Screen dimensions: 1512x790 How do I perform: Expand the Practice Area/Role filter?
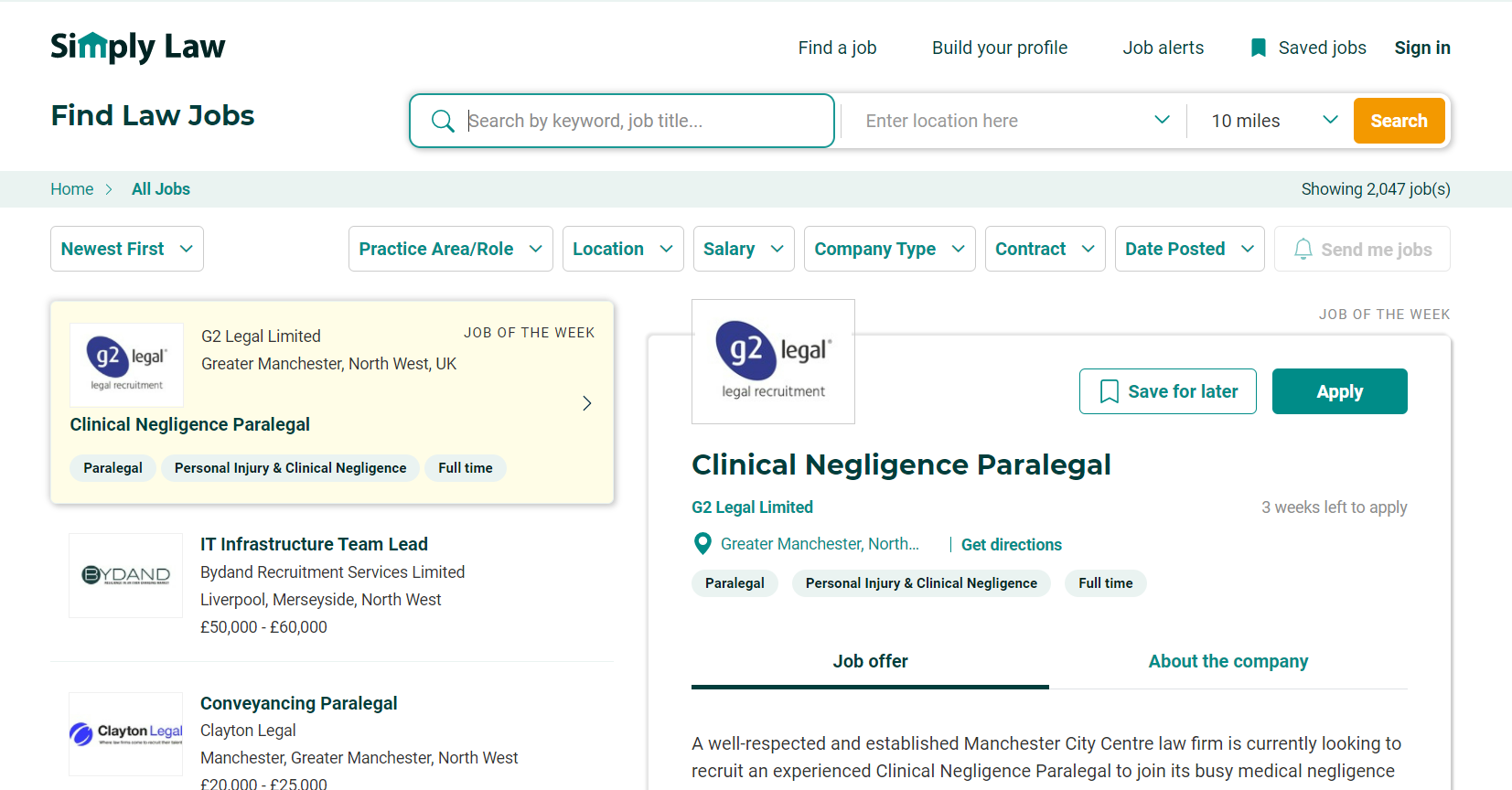pyautogui.click(x=450, y=249)
